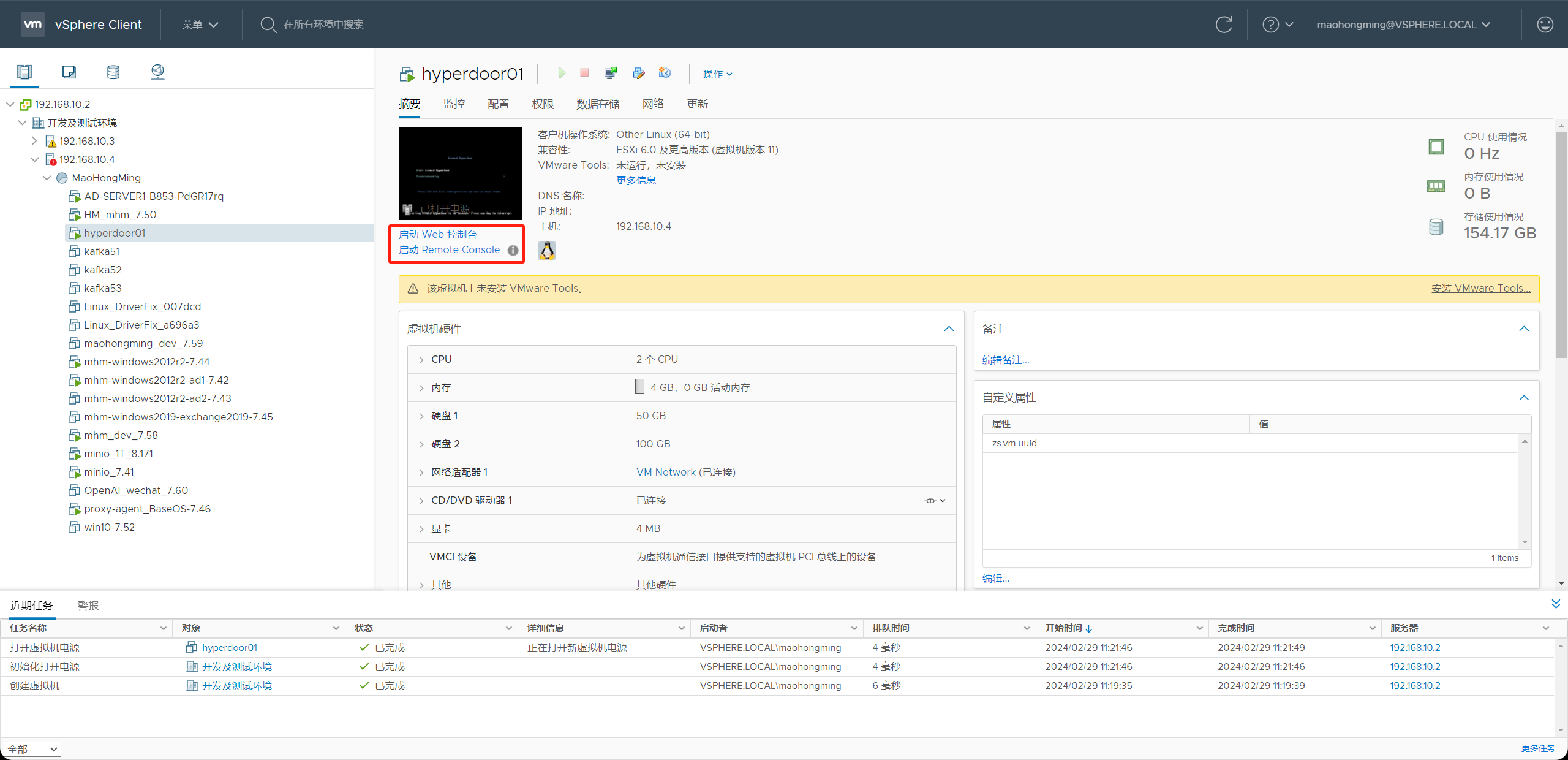Focus the 在所有环境中搜索 search field
This screenshot has height=760, width=1568.
323,25
